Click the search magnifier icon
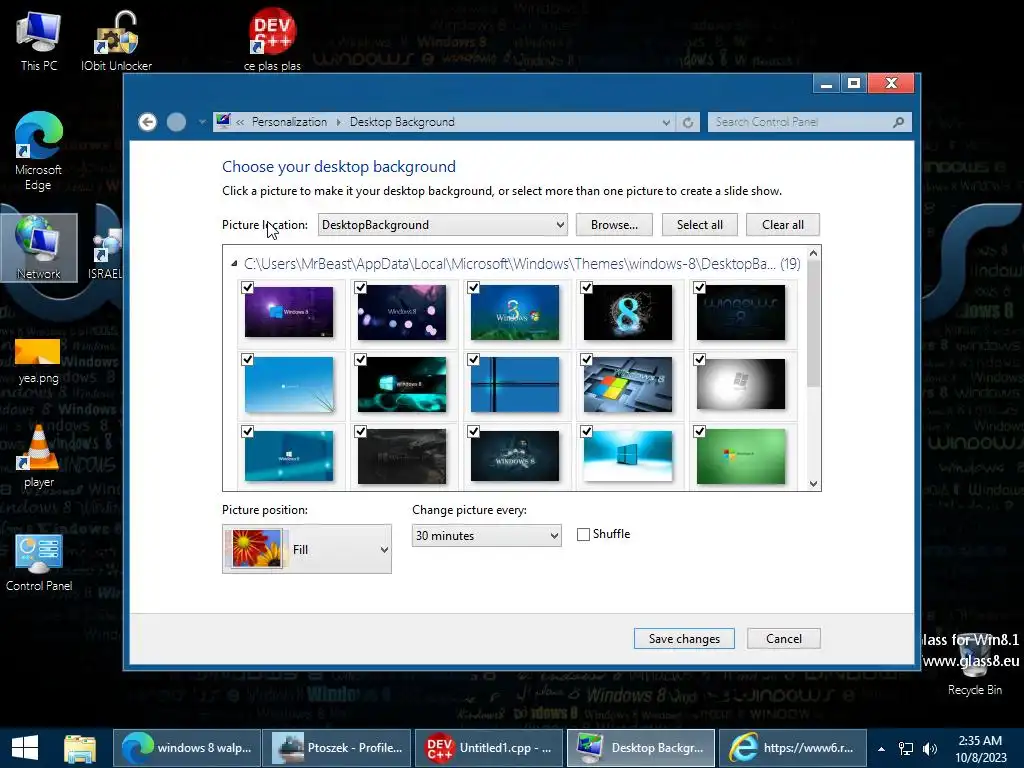This screenshot has height=768, width=1024. [x=899, y=122]
